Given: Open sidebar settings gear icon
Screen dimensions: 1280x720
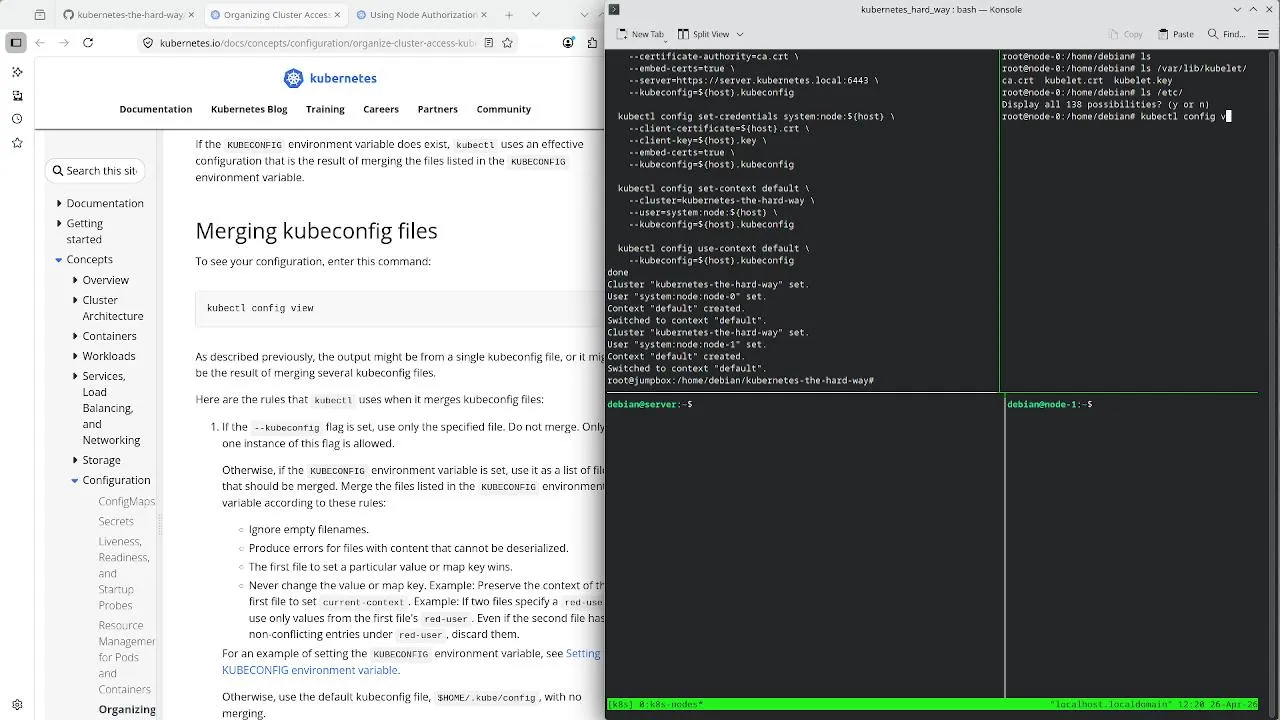Looking at the screenshot, I should pyautogui.click(x=17, y=704).
